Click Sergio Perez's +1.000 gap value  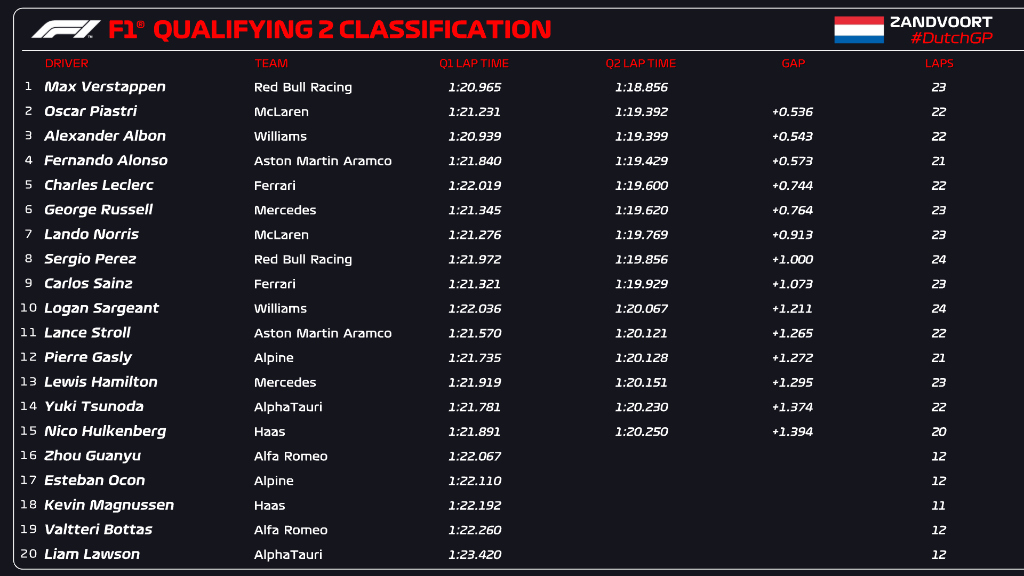792,259
